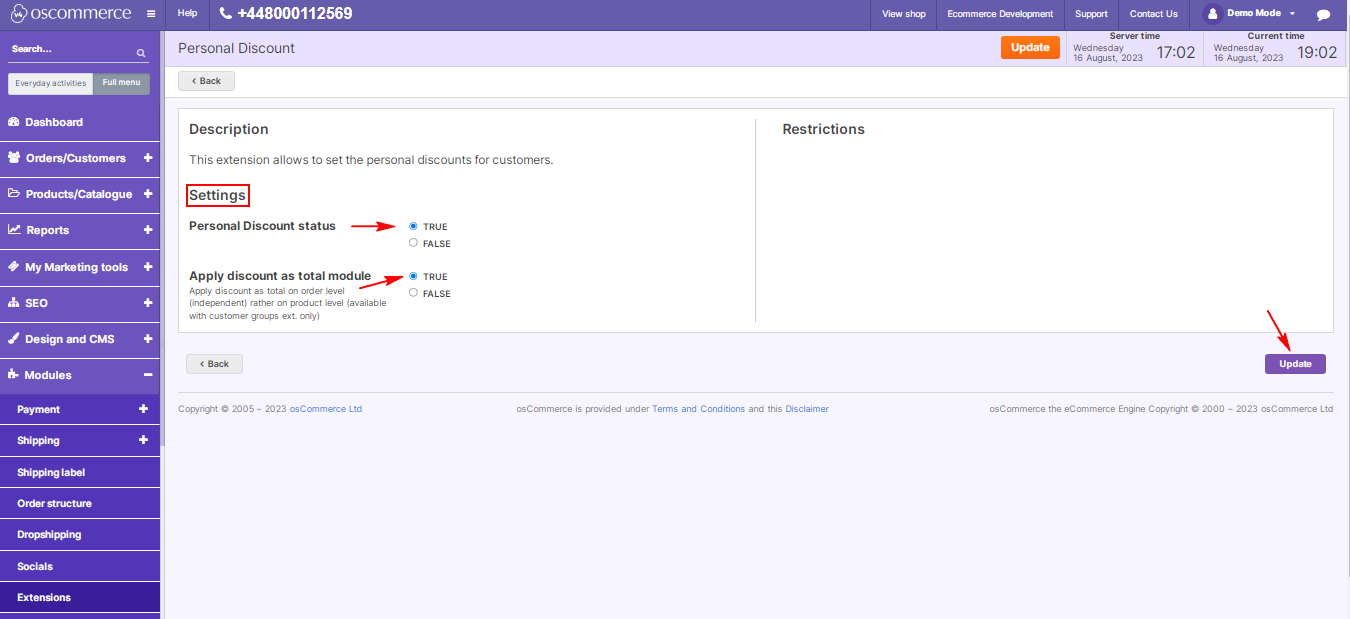Open Ecommerce Development link
This screenshot has width=1350, height=619.
pyautogui.click(x=1000, y=14)
